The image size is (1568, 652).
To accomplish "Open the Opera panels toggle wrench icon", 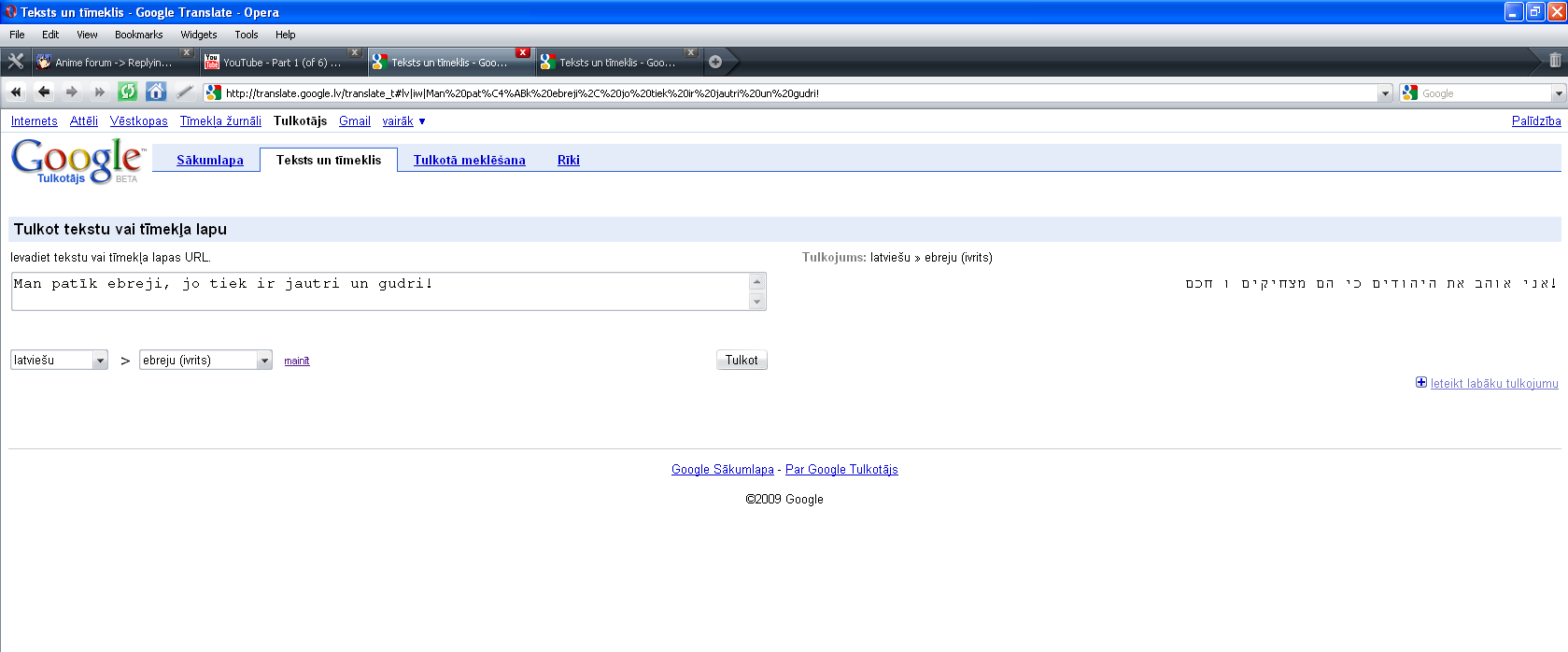I will pos(16,62).
